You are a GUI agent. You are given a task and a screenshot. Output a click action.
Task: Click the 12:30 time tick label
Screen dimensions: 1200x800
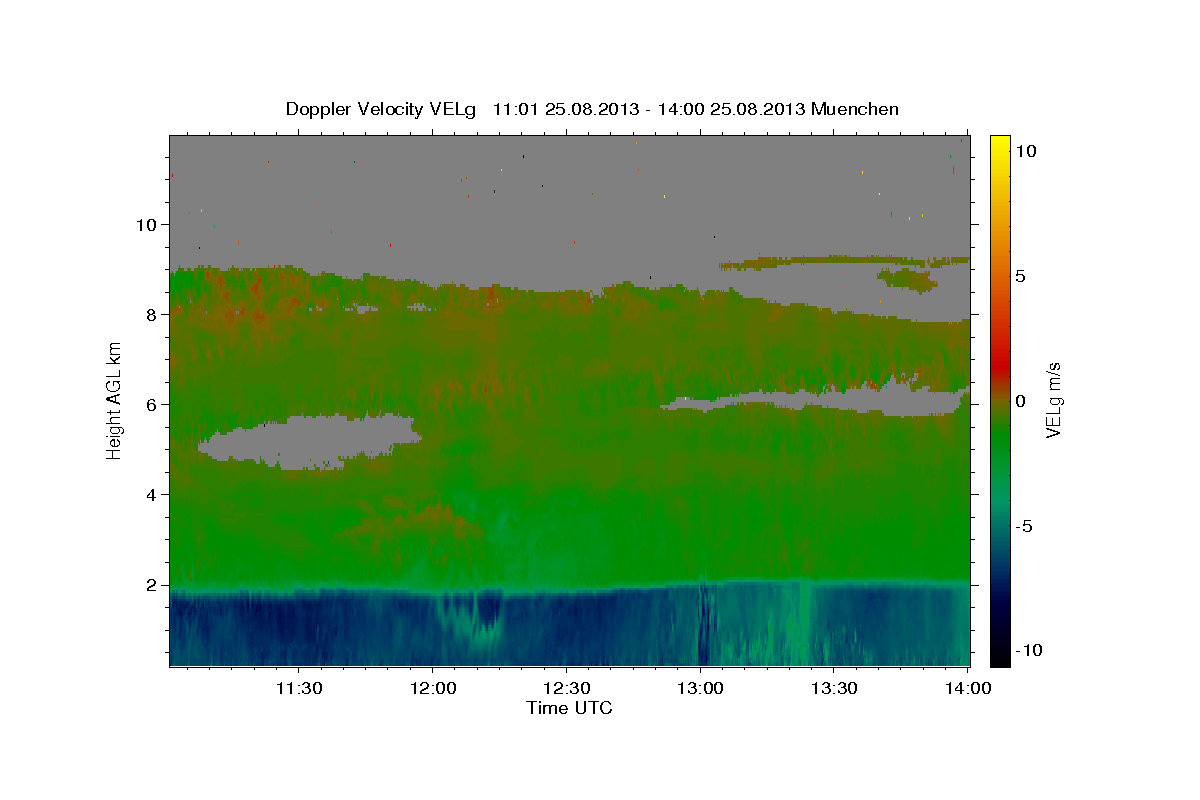click(x=566, y=688)
